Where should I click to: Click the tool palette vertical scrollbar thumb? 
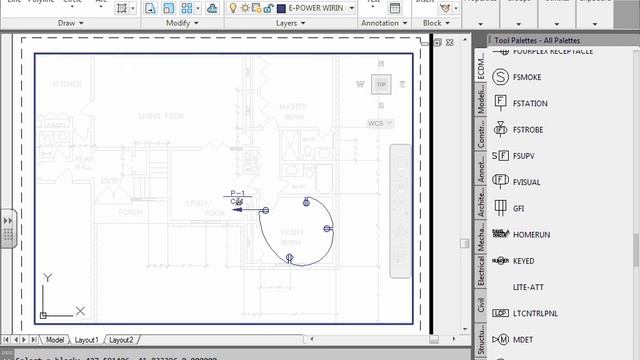coord(636,250)
